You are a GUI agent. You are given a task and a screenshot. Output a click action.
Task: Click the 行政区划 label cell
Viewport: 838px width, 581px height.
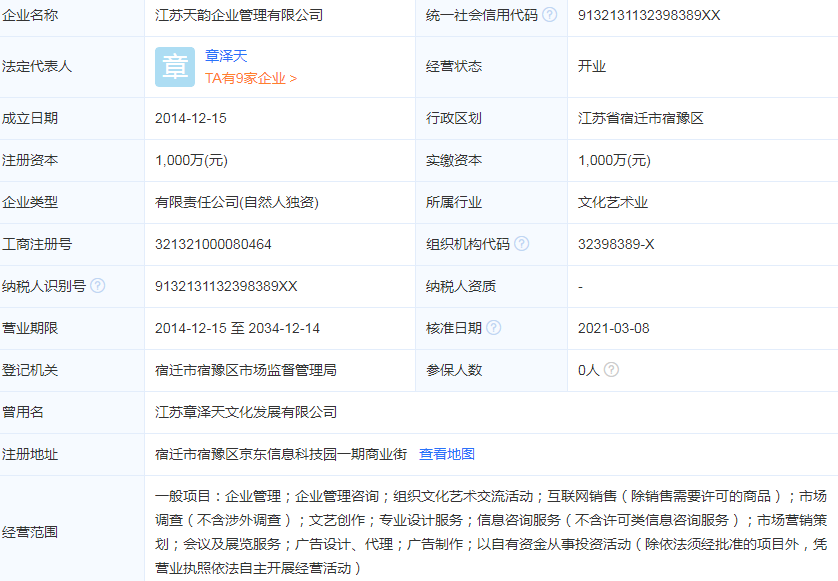491,118
